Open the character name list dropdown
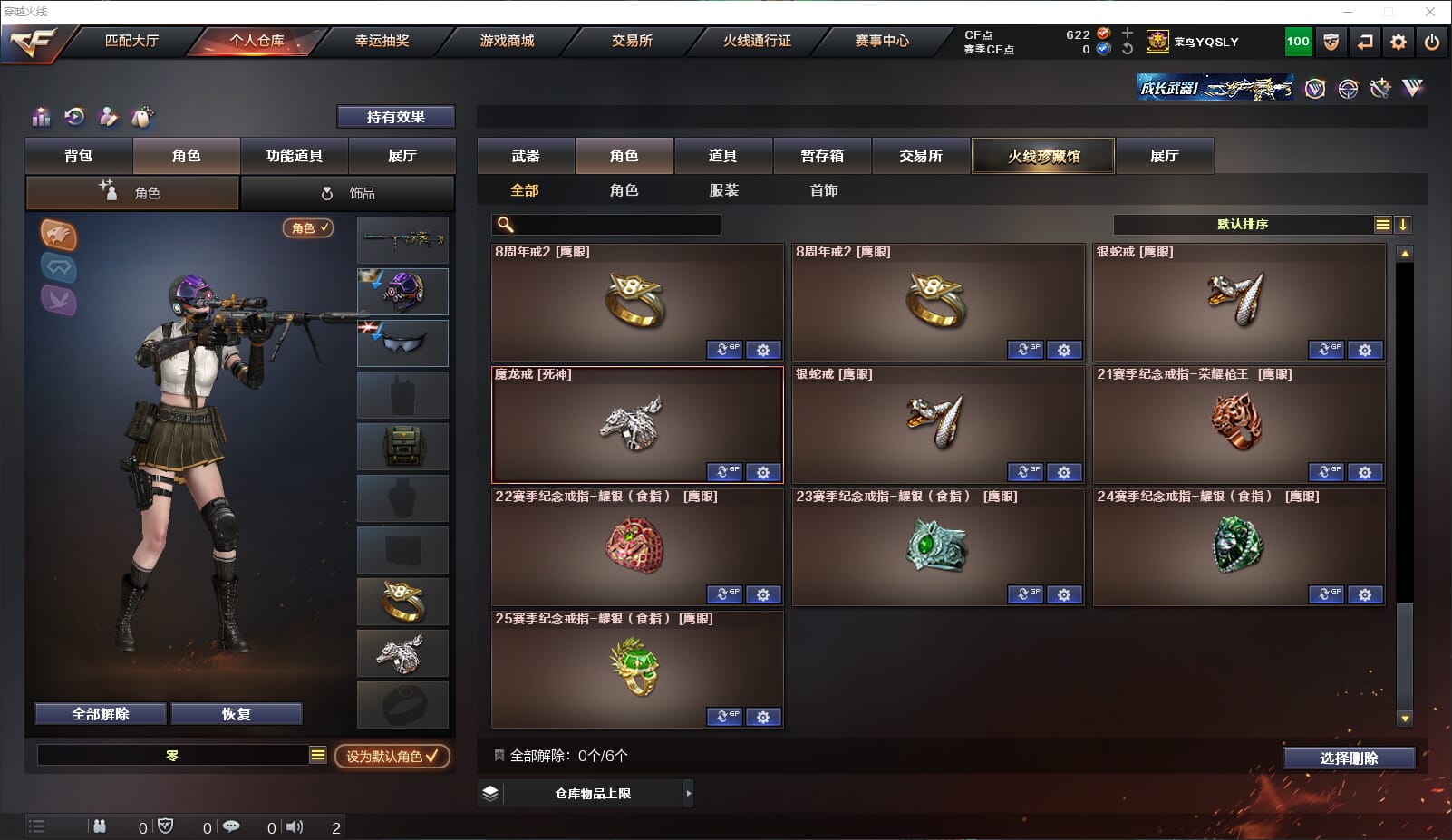 click(317, 755)
